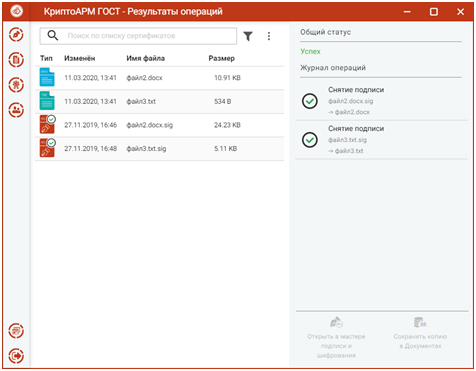Click the 24.23 KB size value
The height and width of the screenshot is (371, 476).
[x=227, y=125]
